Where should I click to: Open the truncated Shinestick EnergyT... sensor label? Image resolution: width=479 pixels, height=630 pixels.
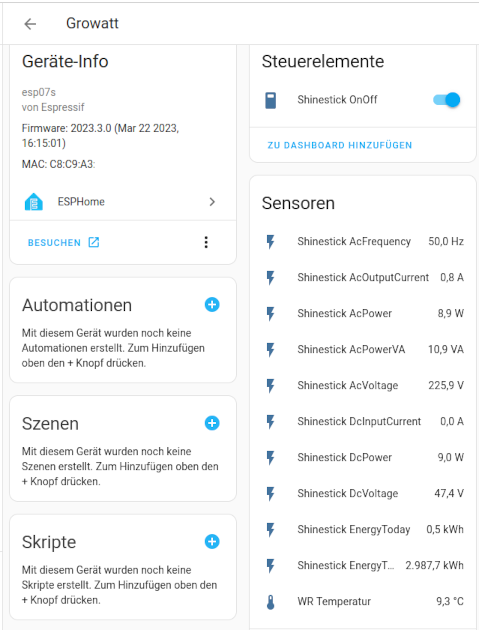pyautogui.click(x=346, y=565)
